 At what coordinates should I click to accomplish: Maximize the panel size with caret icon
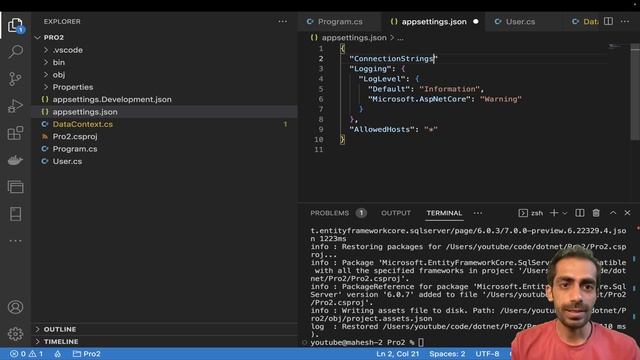pyautogui.click(x=613, y=213)
